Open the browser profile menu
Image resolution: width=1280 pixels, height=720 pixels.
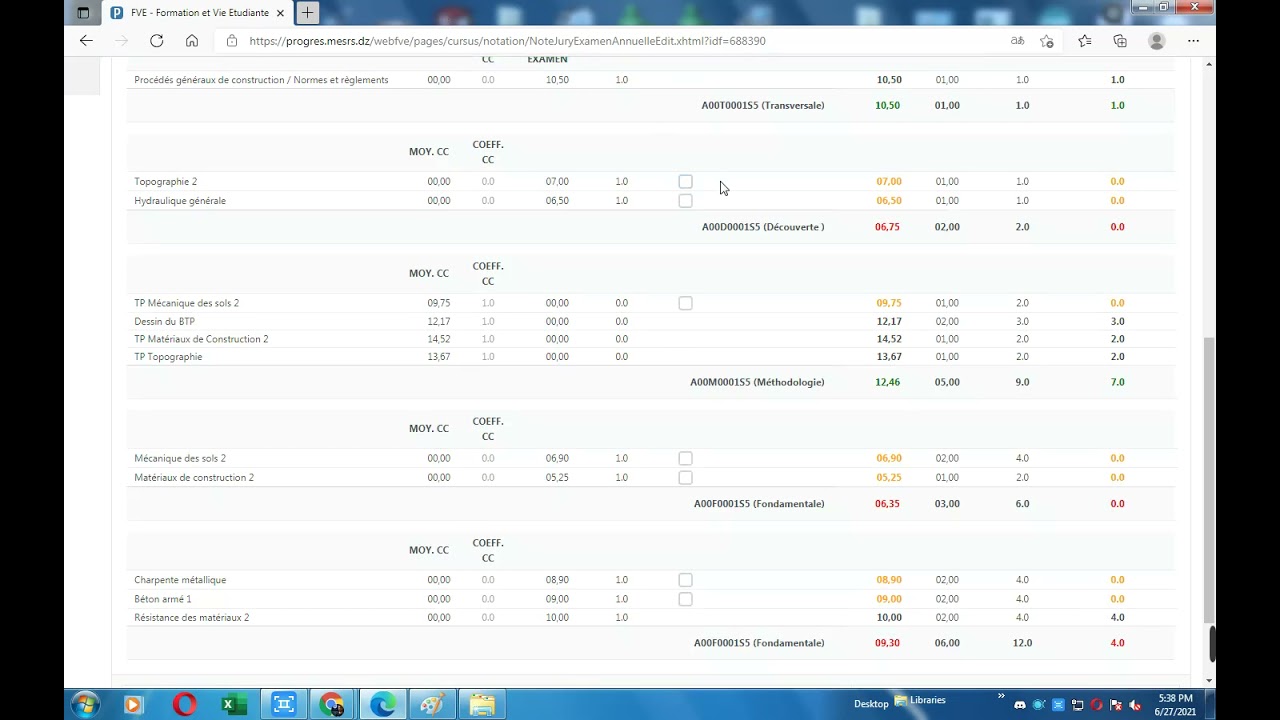1157,41
